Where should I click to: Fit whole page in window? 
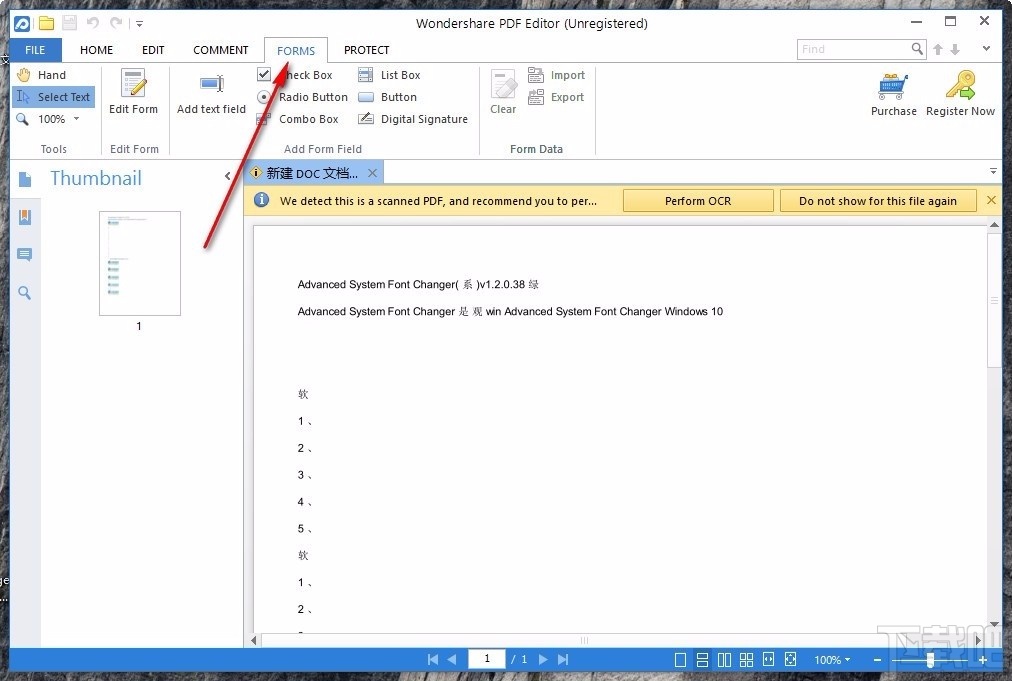pyautogui.click(x=791, y=660)
